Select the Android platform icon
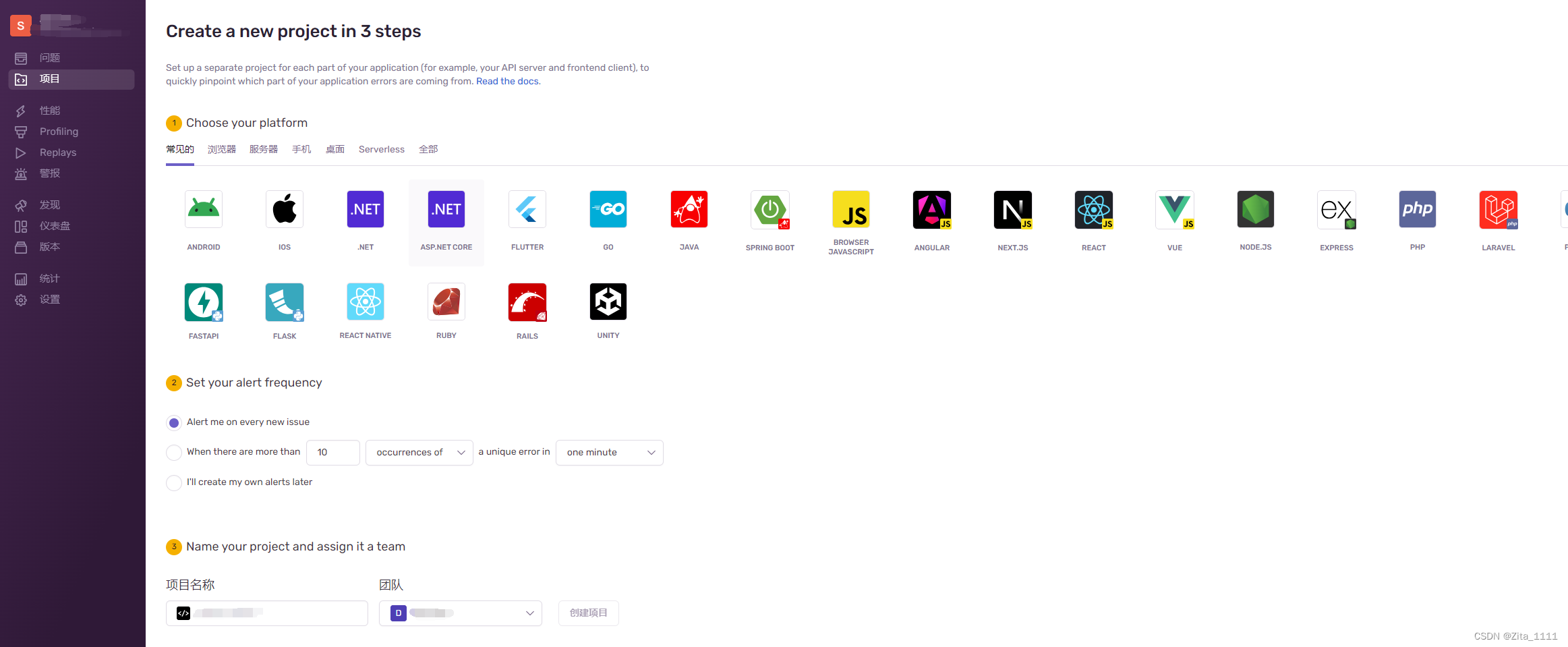 pos(204,209)
